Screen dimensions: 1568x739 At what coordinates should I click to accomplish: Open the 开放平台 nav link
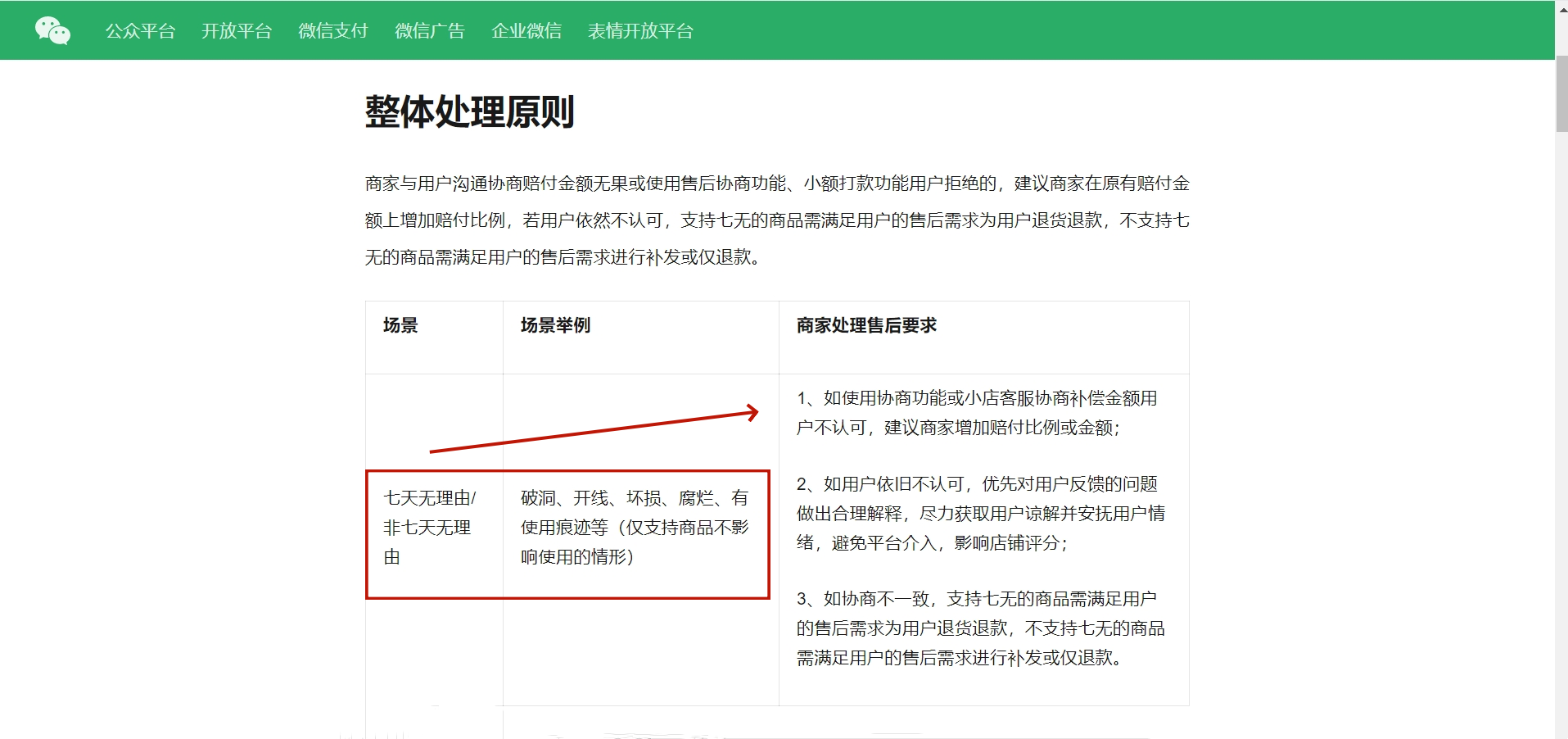(237, 31)
